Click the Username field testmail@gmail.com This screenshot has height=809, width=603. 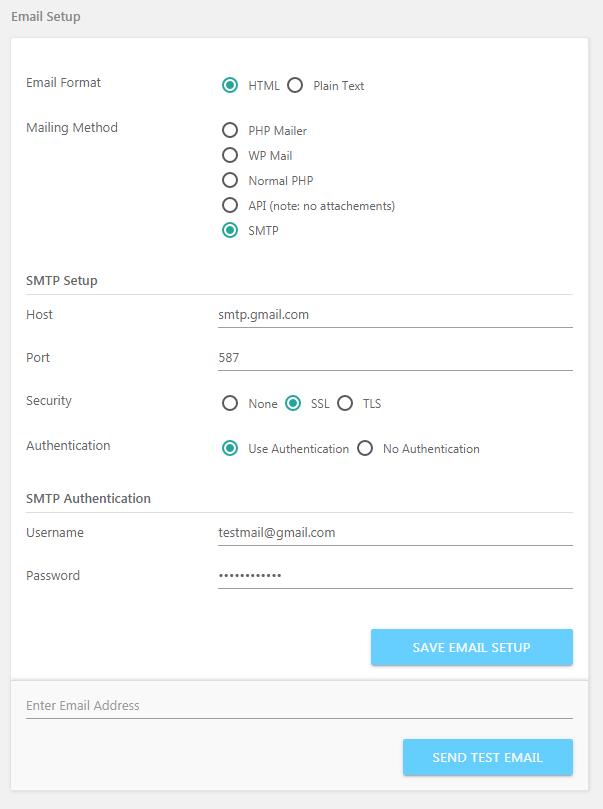(x=395, y=532)
